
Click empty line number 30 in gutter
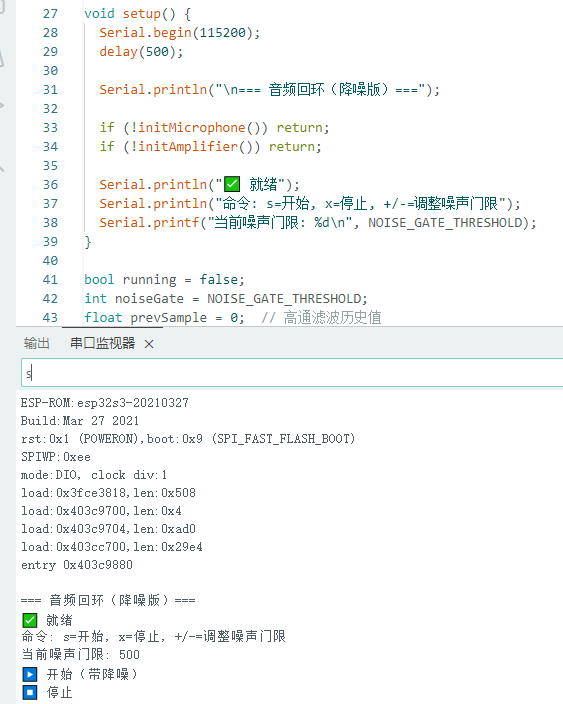tap(50, 70)
